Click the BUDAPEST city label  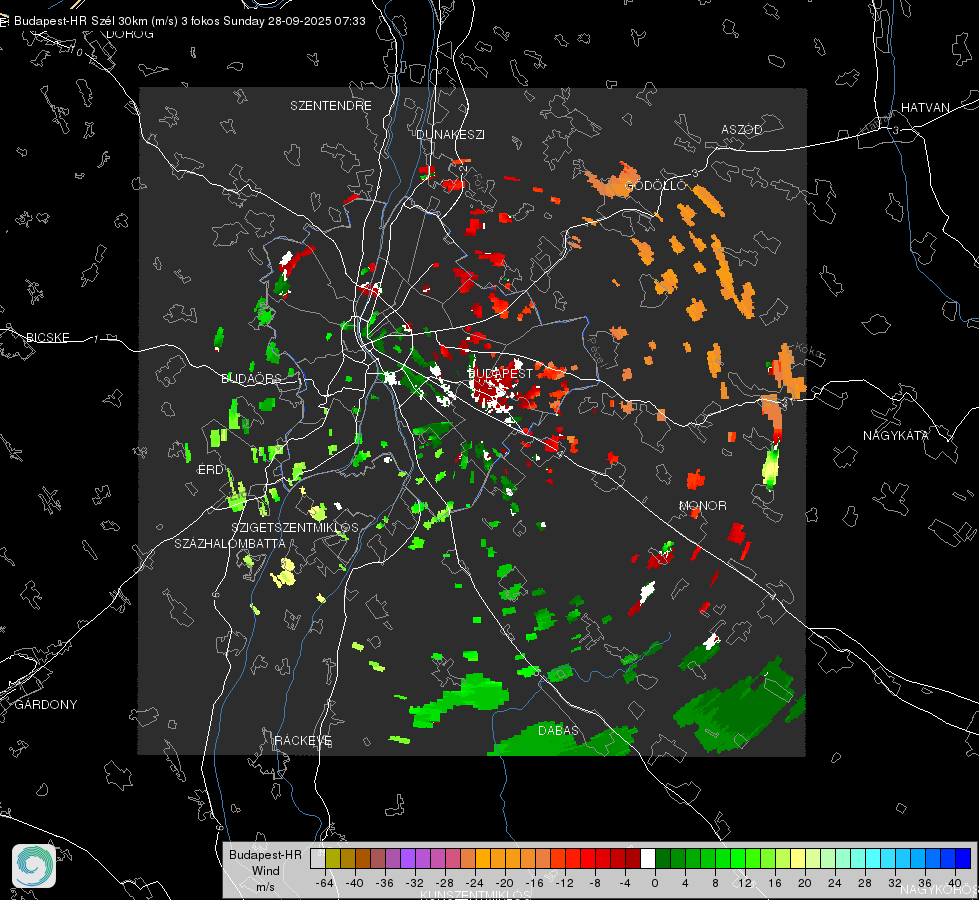click(x=500, y=373)
